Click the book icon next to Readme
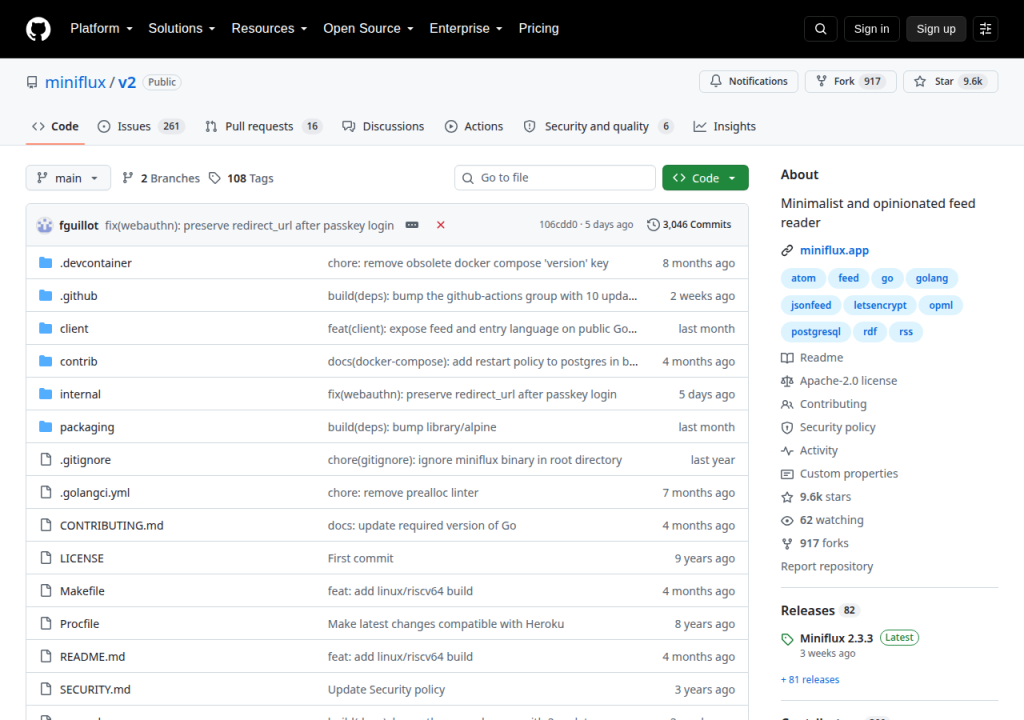The image size is (1024, 720). (787, 358)
